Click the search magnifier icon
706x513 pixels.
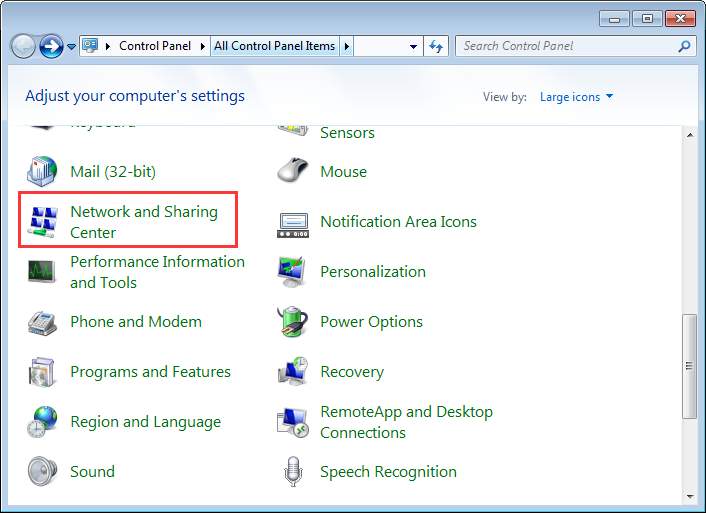tap(684, 46)
